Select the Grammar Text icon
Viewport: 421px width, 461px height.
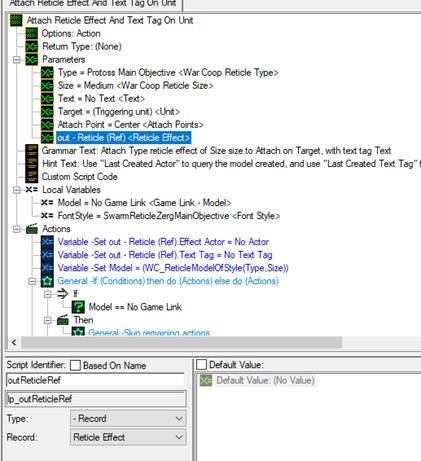(x=32, y=151)
